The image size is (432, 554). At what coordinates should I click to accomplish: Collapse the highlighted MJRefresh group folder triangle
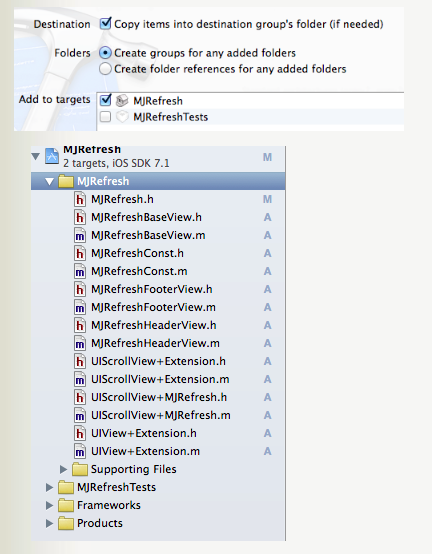tap(49, 182)
